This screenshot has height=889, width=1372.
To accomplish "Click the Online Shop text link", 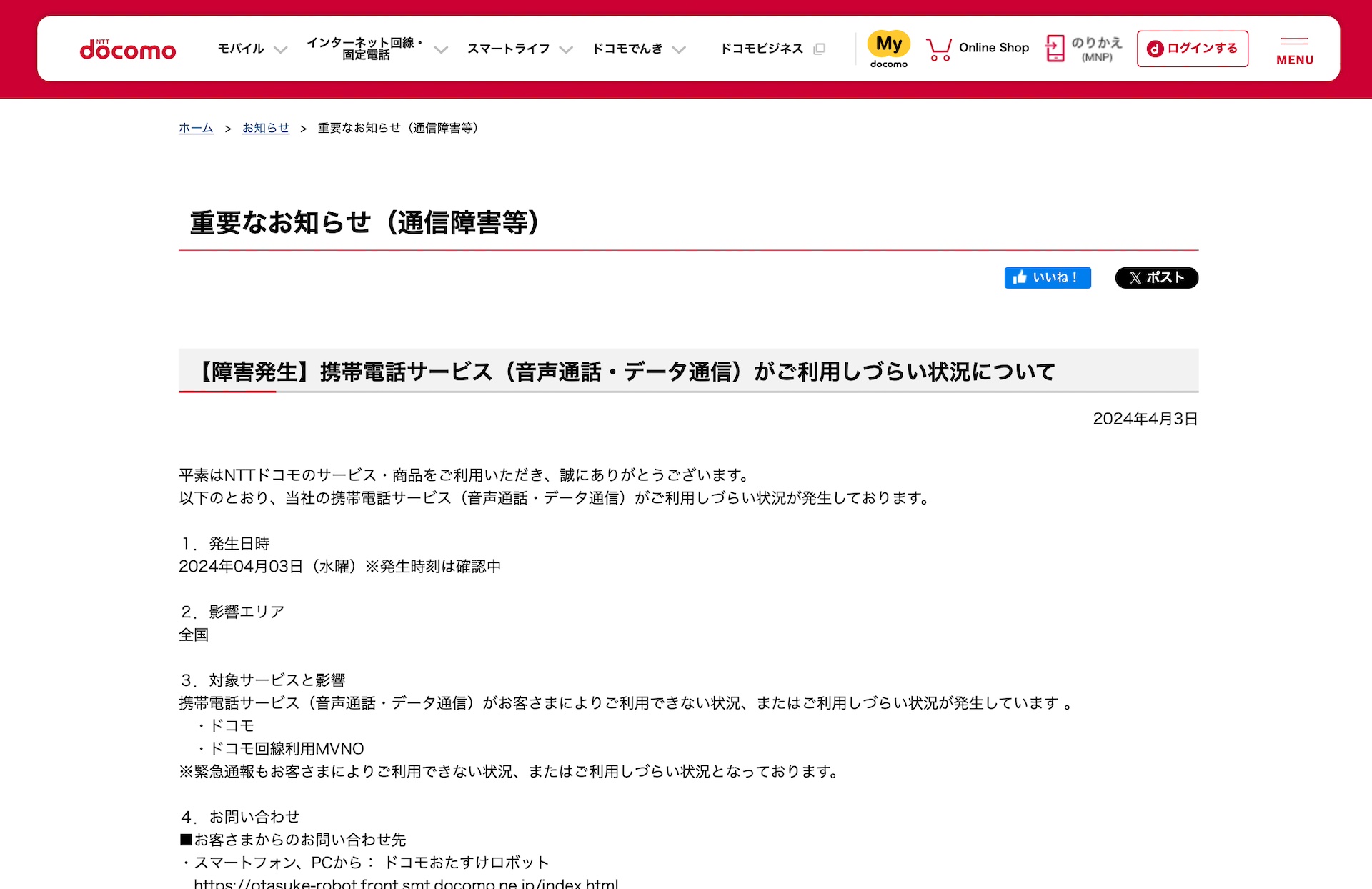I will click(994, 48).
